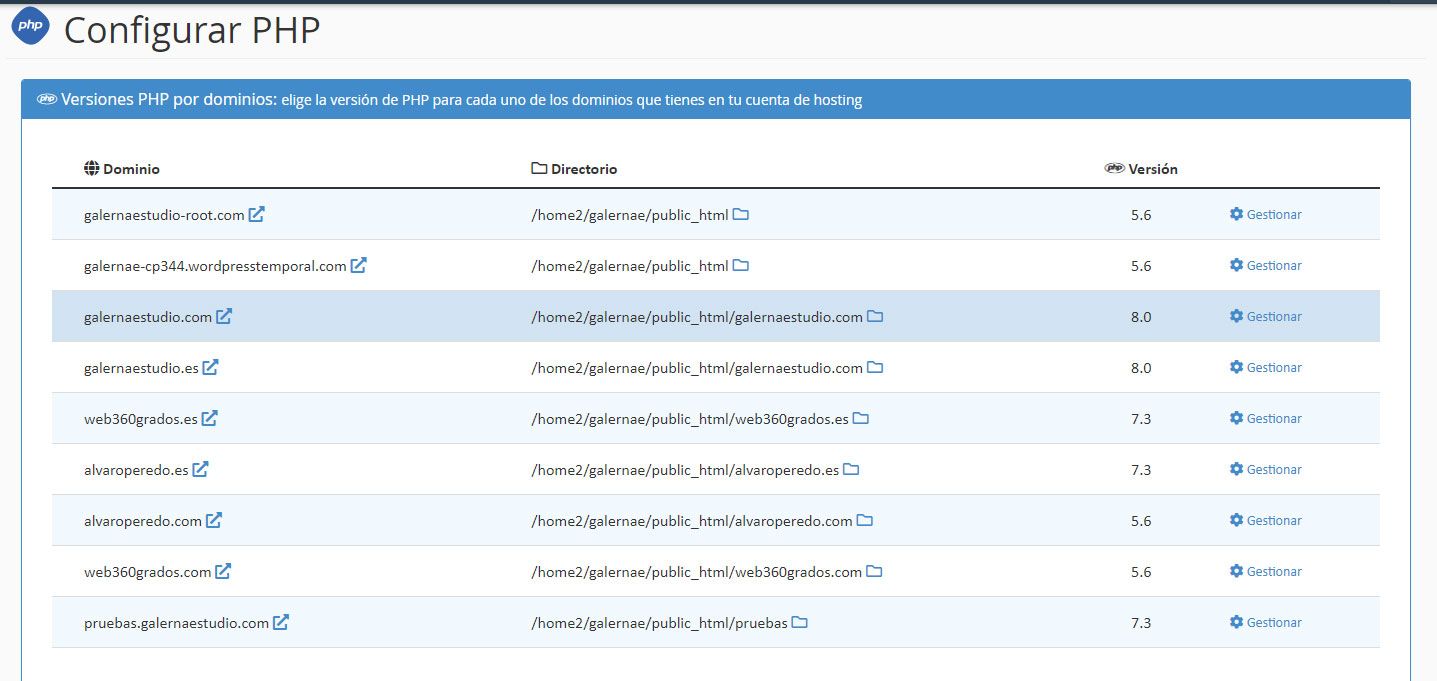Click directory path /home2/galernae/public_html/web360grados.com
This screenshot has width=1437, height=681.
pos(696,572)
